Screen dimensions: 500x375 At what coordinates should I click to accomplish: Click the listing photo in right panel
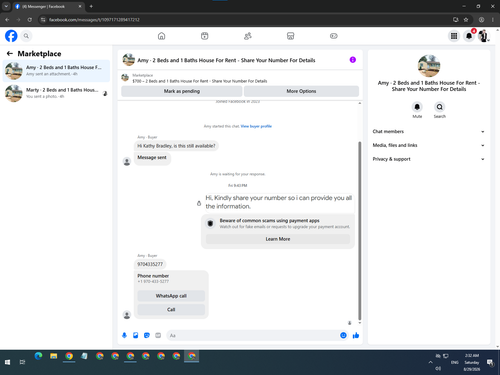(429, 65)
